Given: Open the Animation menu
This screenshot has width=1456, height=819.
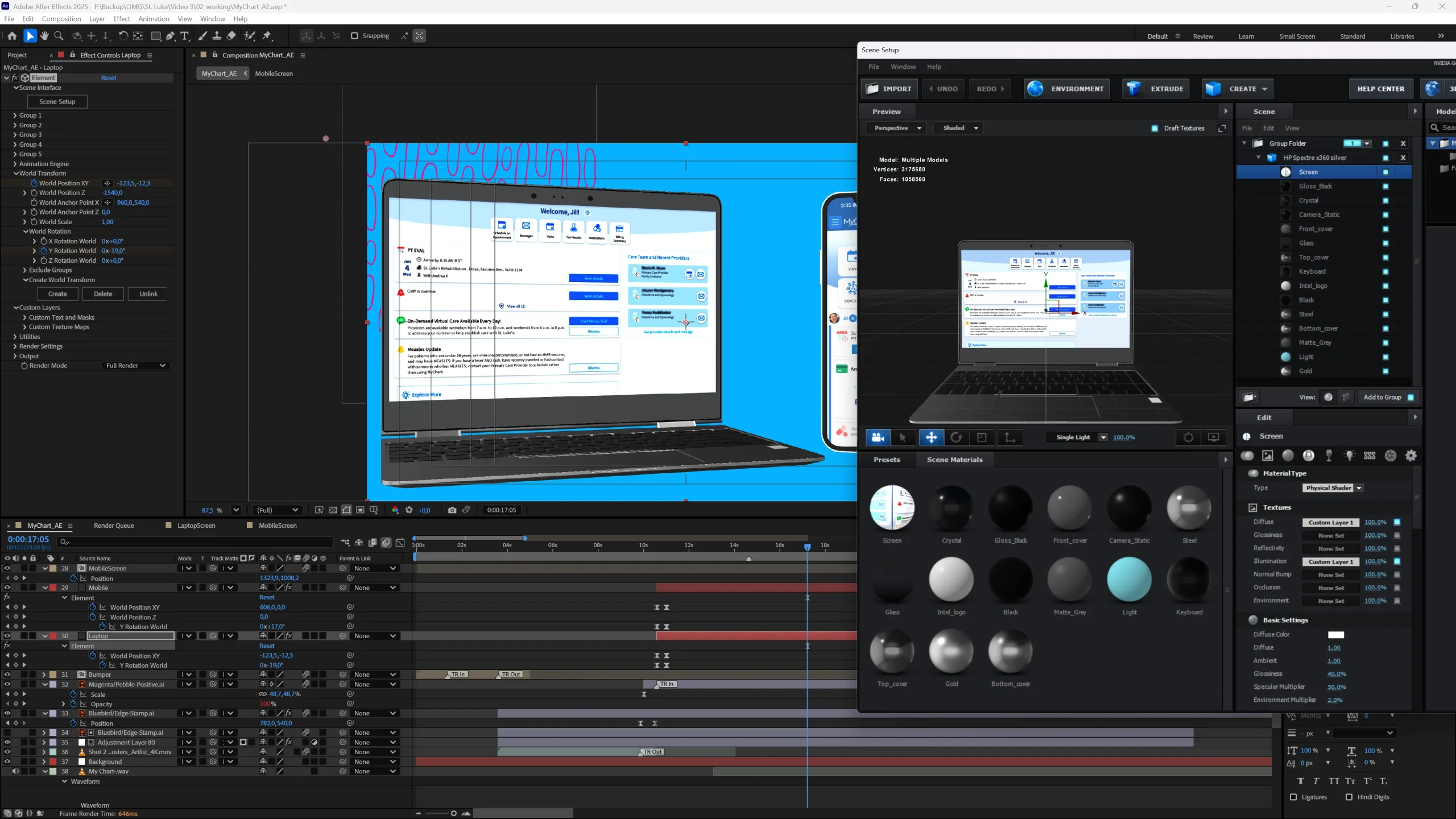Looking at the screenshot, I should click(154, 19).
